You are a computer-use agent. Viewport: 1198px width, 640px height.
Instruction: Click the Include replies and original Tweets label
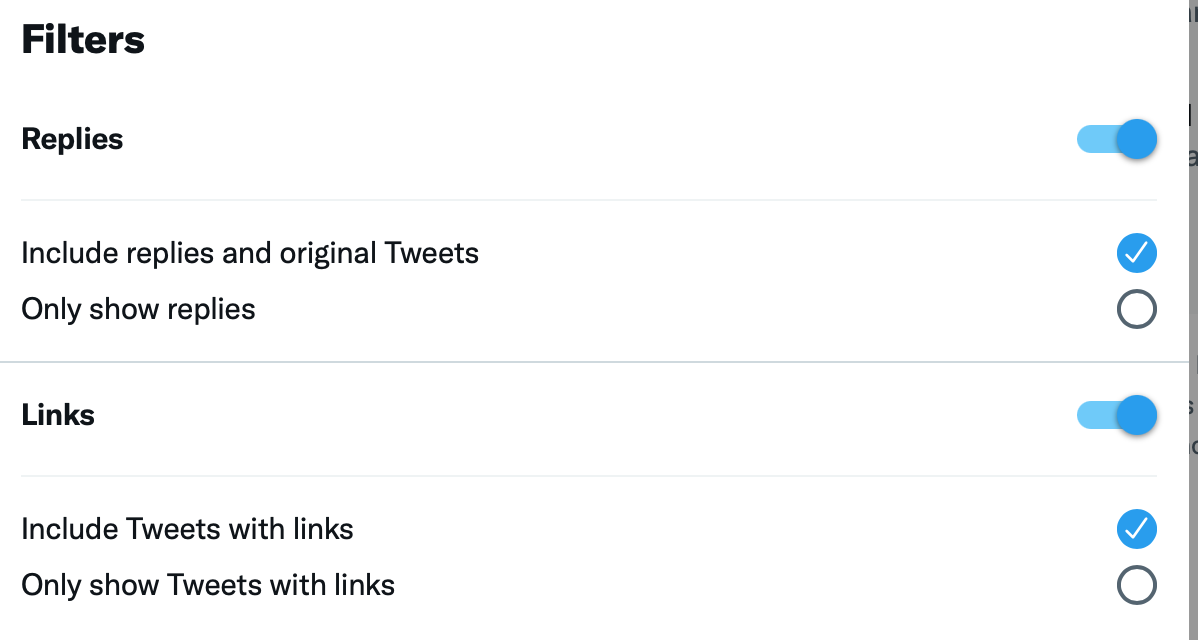point(250,253)
